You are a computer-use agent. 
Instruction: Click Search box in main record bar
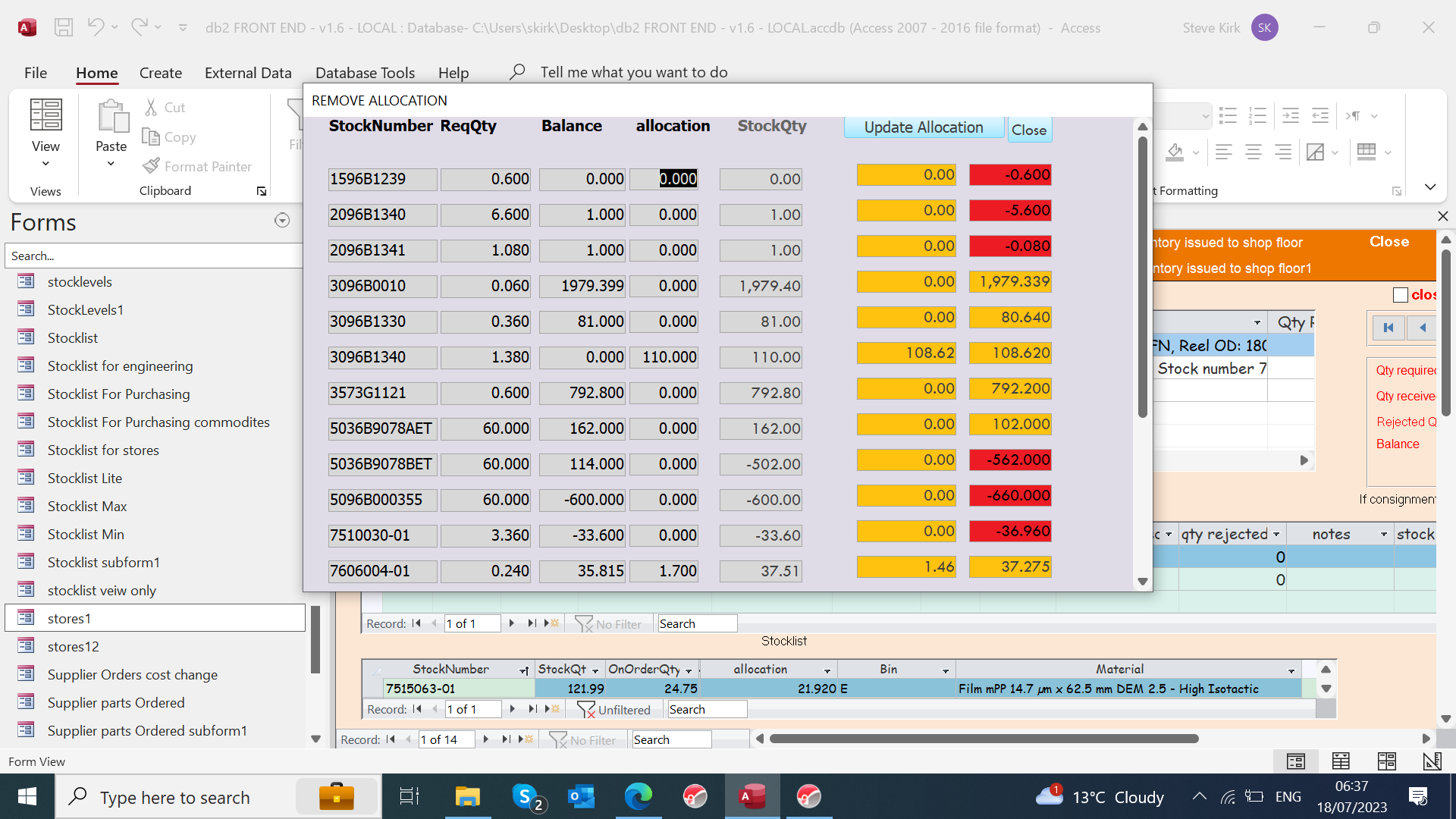(671, 739)
